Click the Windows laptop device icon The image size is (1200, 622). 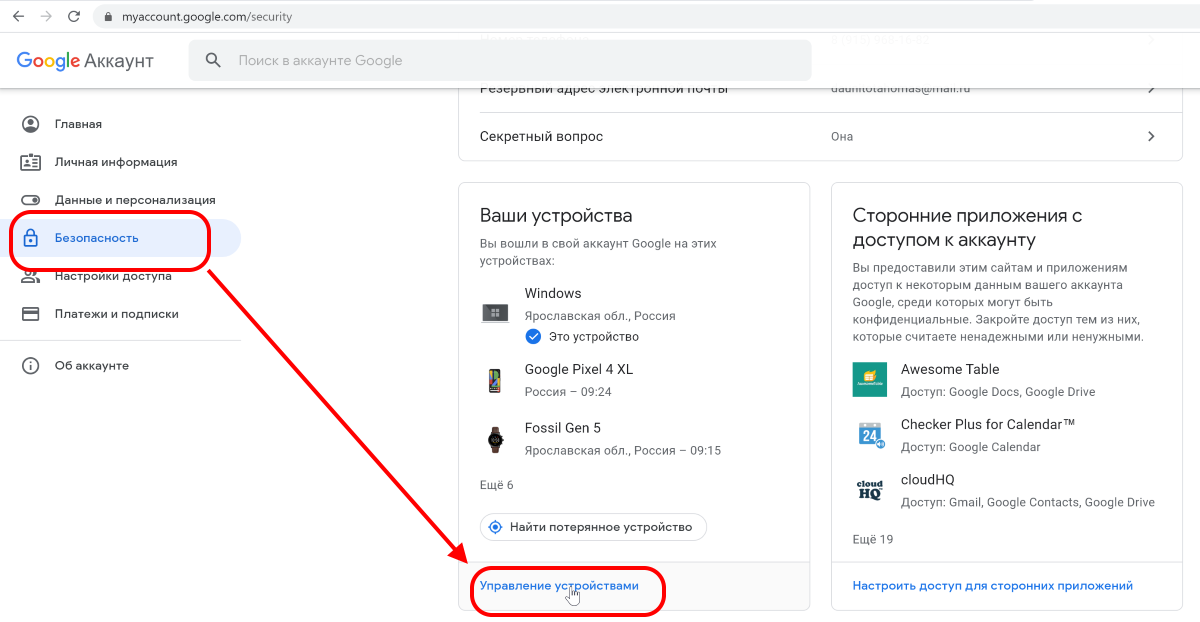click(495, 314)
